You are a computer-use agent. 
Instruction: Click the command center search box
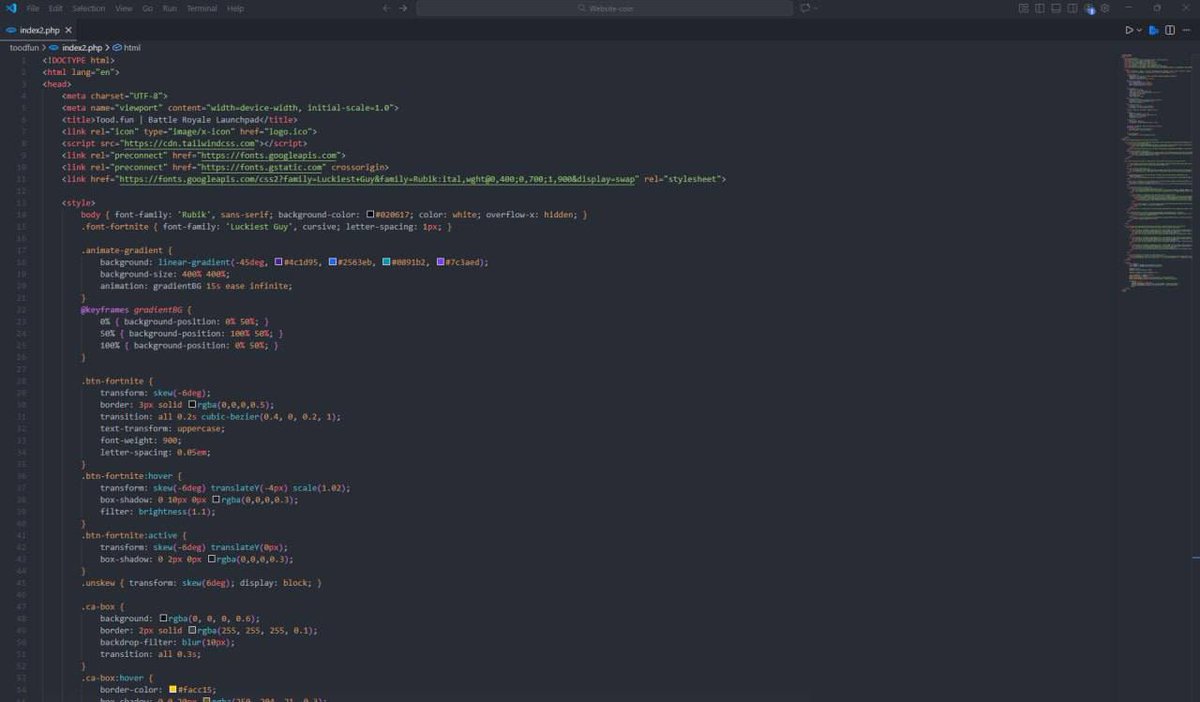pyautogui.click(x=604, y=8)
